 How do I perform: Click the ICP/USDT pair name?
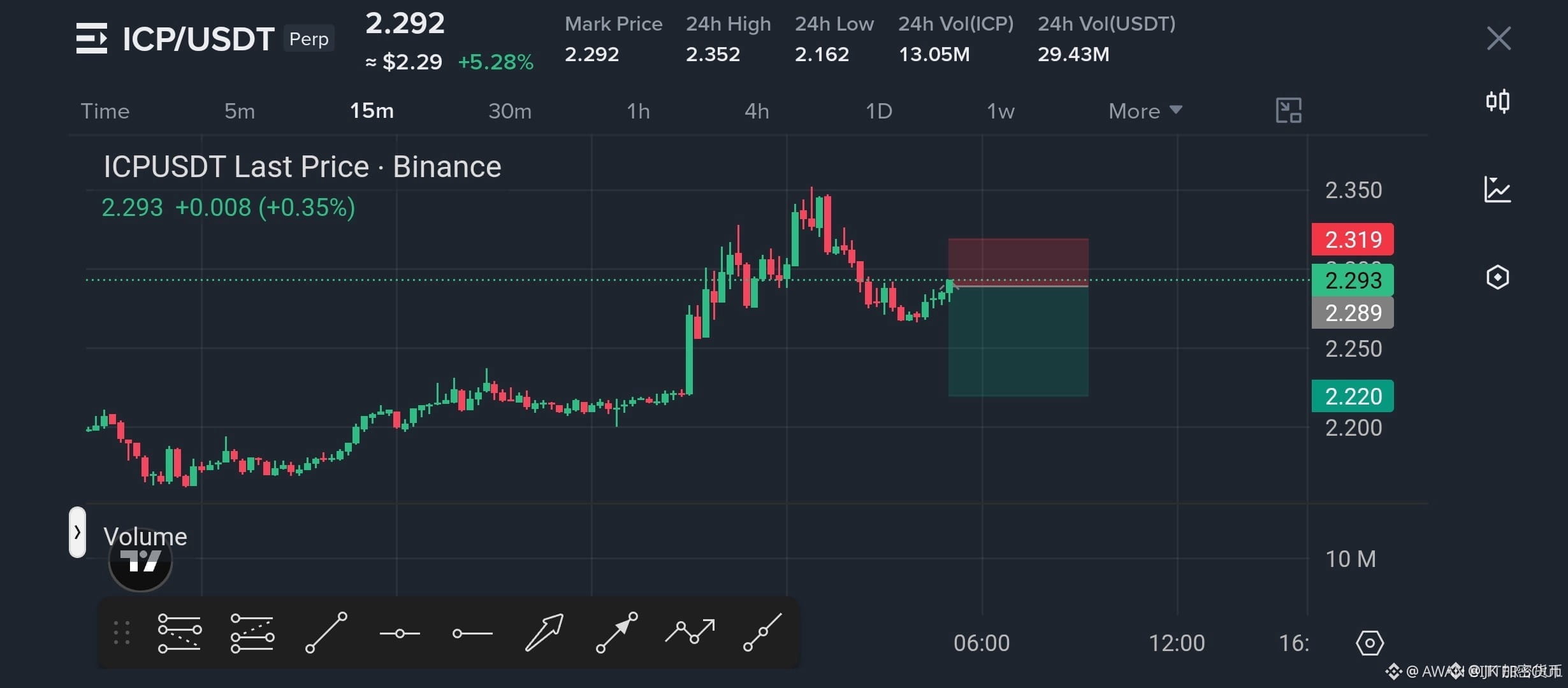(x=198, y=39)
